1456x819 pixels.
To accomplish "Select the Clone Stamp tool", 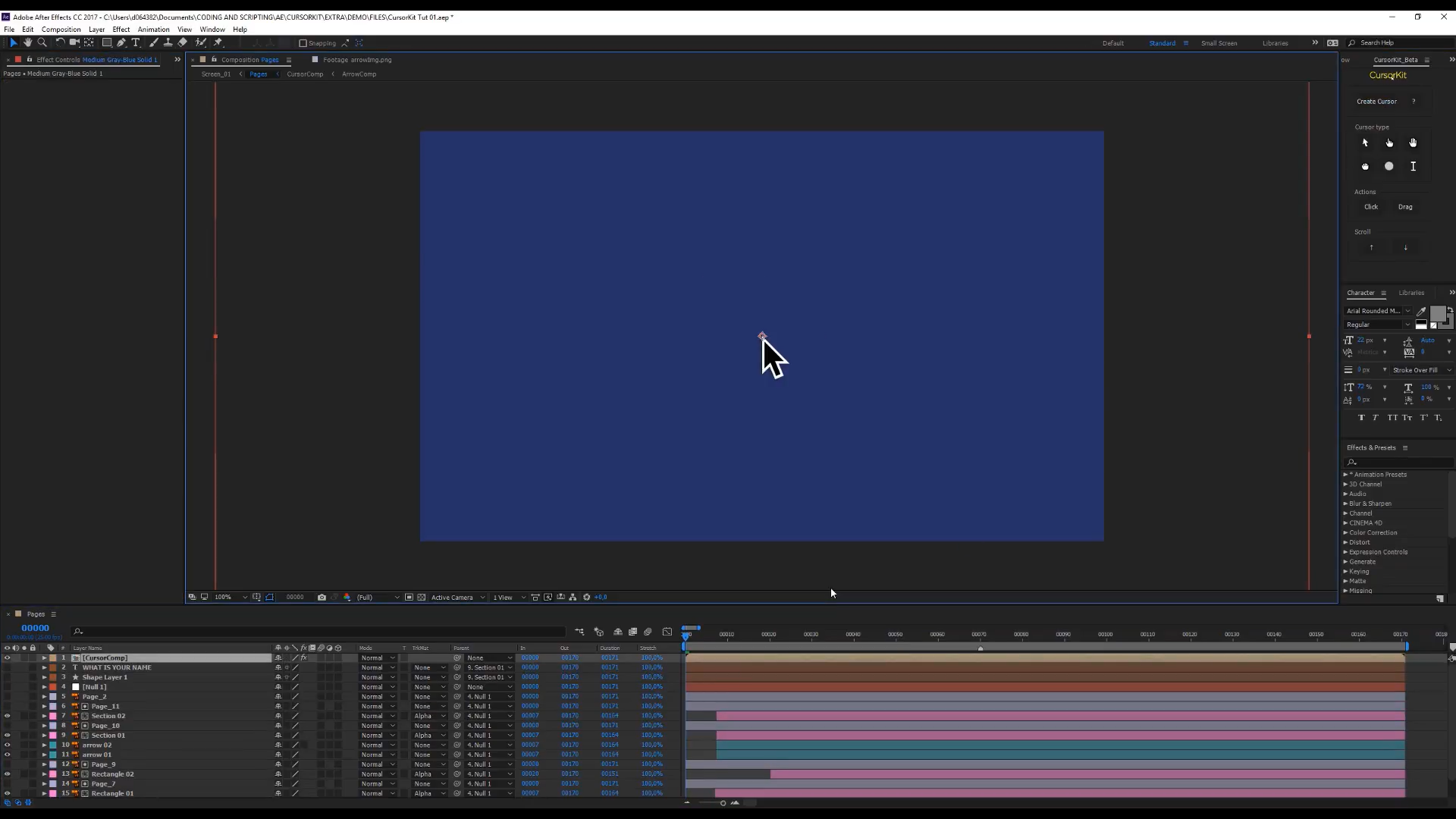I will 168,42.
